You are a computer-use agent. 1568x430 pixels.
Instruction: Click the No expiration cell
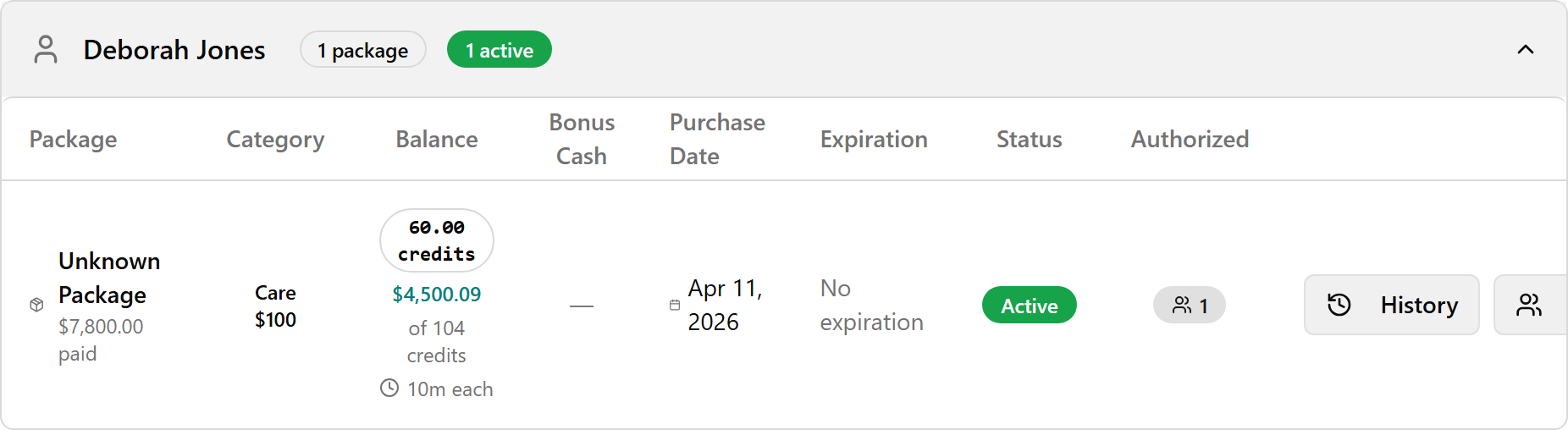tap(871, 305)
